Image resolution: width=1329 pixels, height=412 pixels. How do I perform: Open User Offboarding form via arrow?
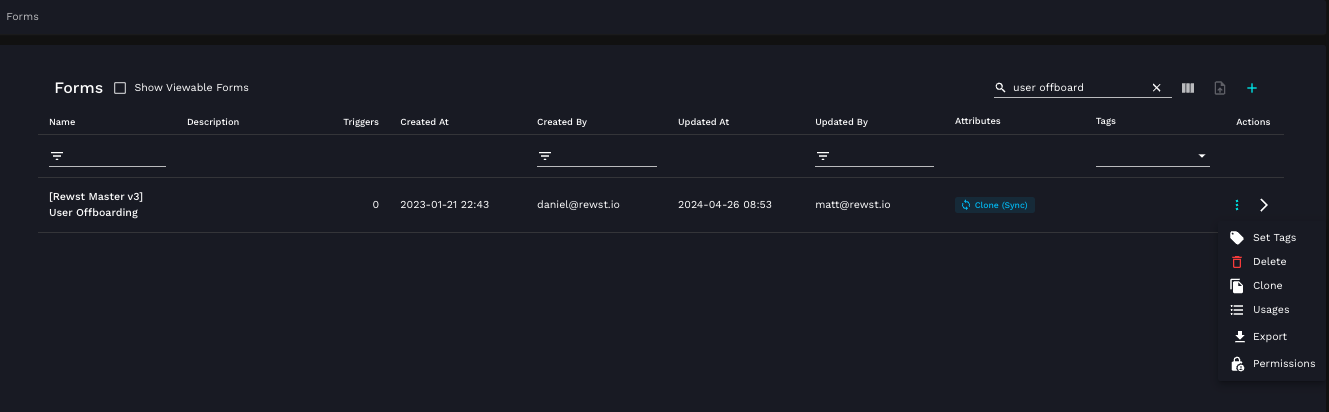pos(1264,205)
